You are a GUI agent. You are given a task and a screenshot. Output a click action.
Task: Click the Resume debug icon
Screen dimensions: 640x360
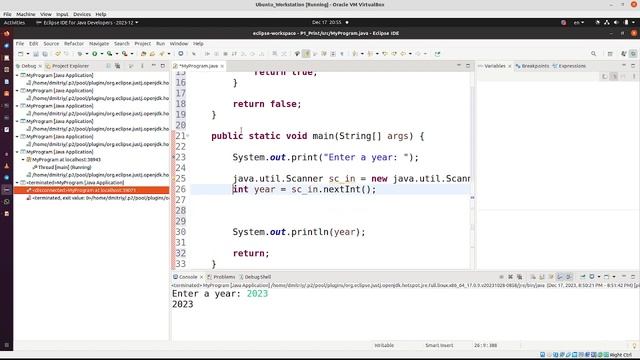[207, 54]
